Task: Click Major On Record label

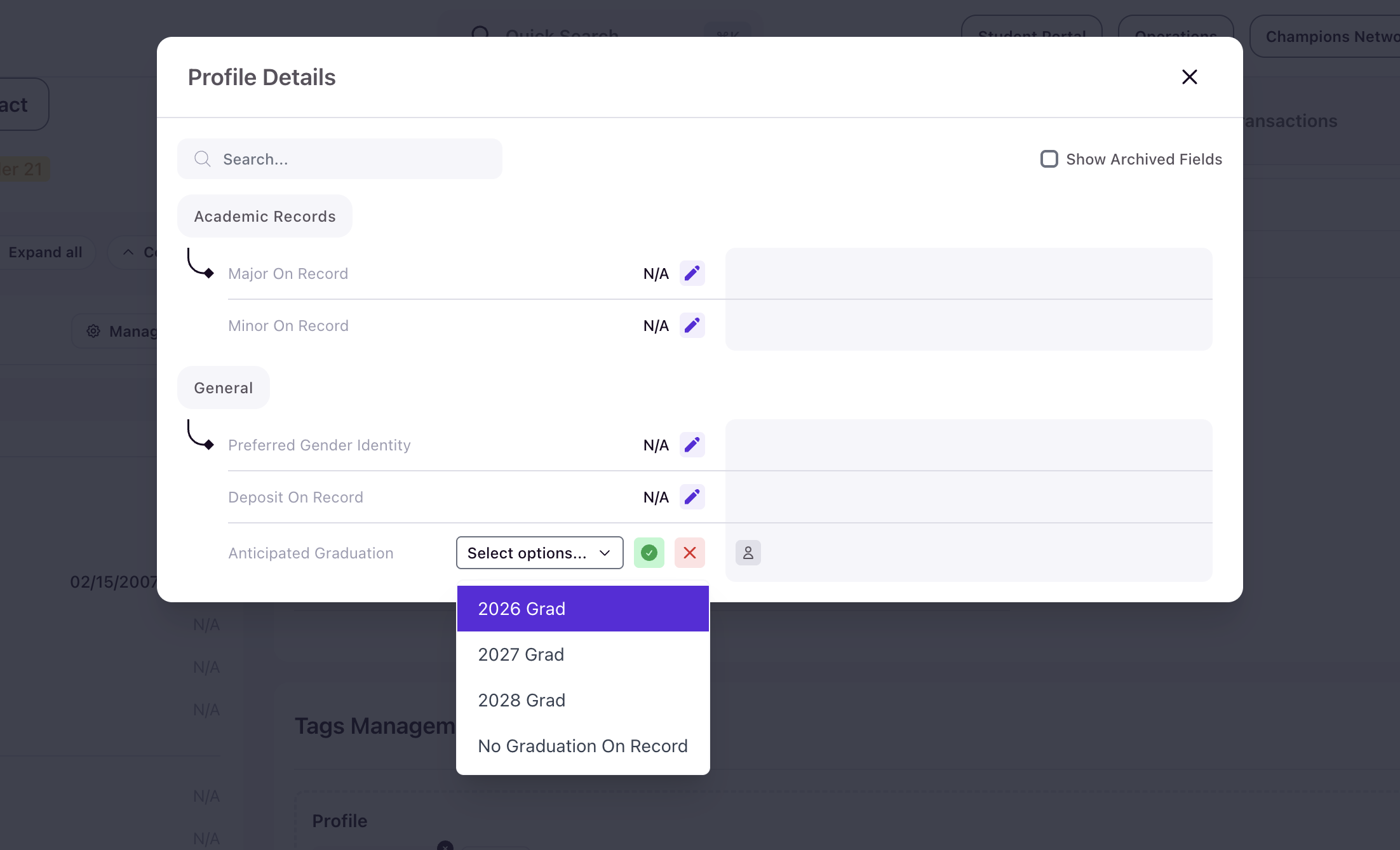Action: click(288, 273)
